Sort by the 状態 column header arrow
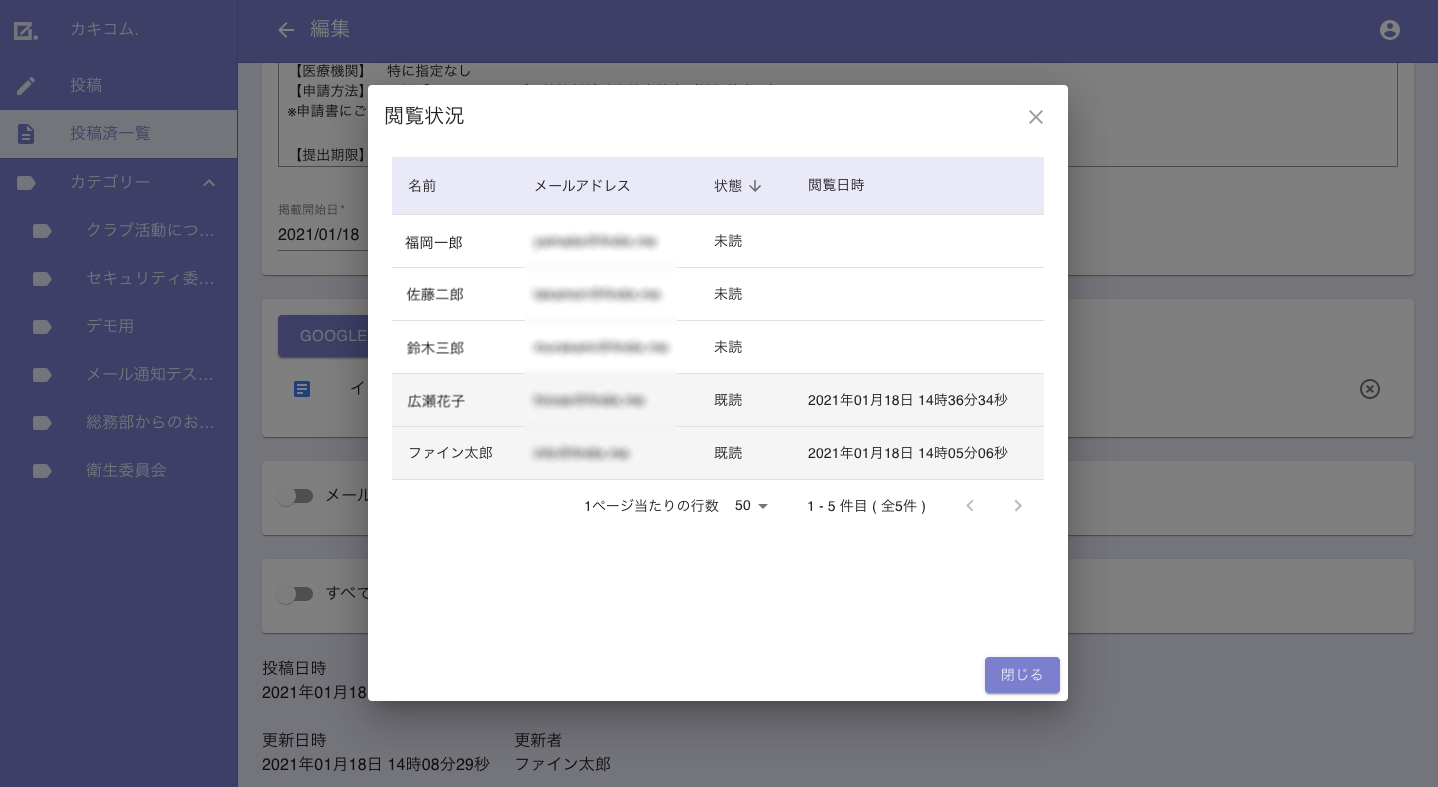This screenshot has width=1438, height=787. pyautogui.click(x=755, y=186)
